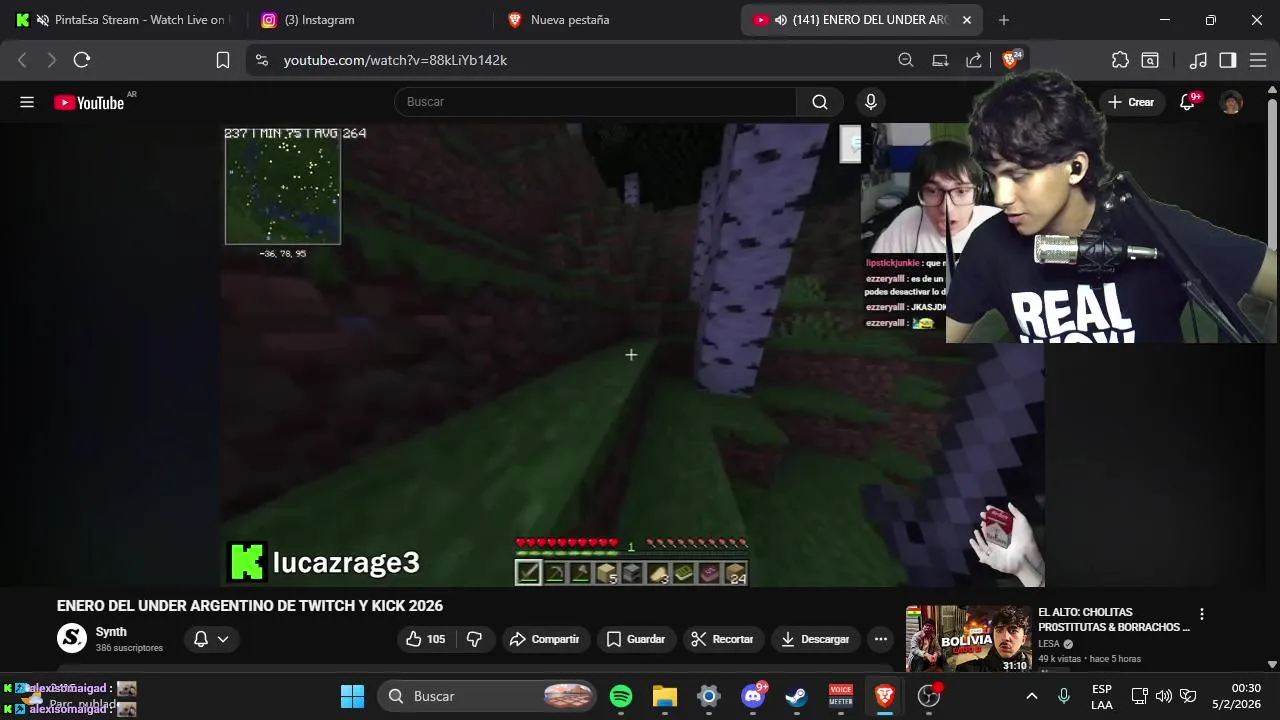The image size is (1280, 720).
Task: Click the Windows taskbar Buscar box
Action: [487, 696]
